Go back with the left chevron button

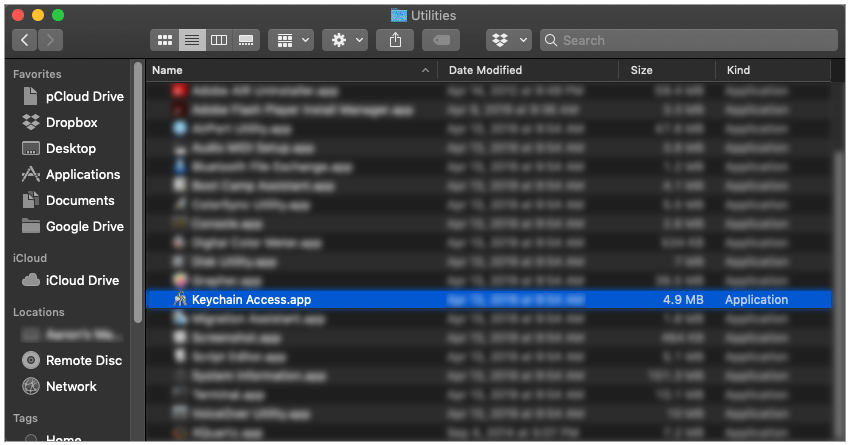[x=24, y=40]
